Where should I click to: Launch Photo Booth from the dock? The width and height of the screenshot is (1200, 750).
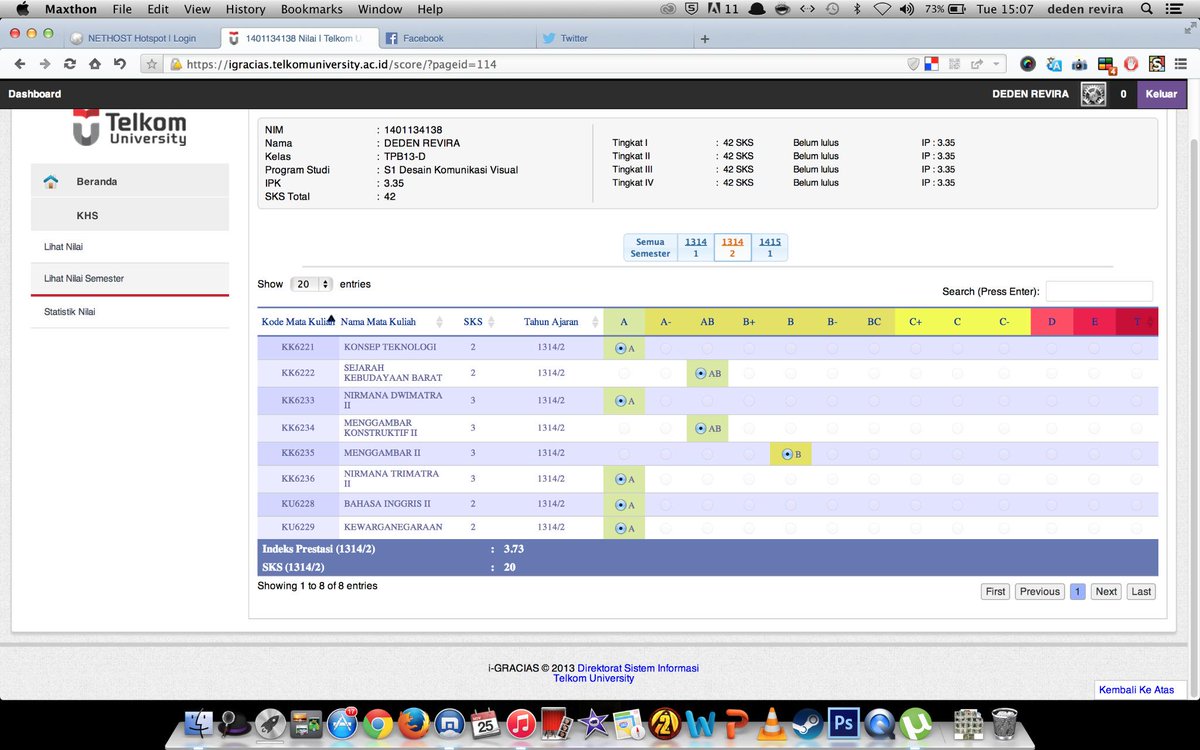(555, 723)
